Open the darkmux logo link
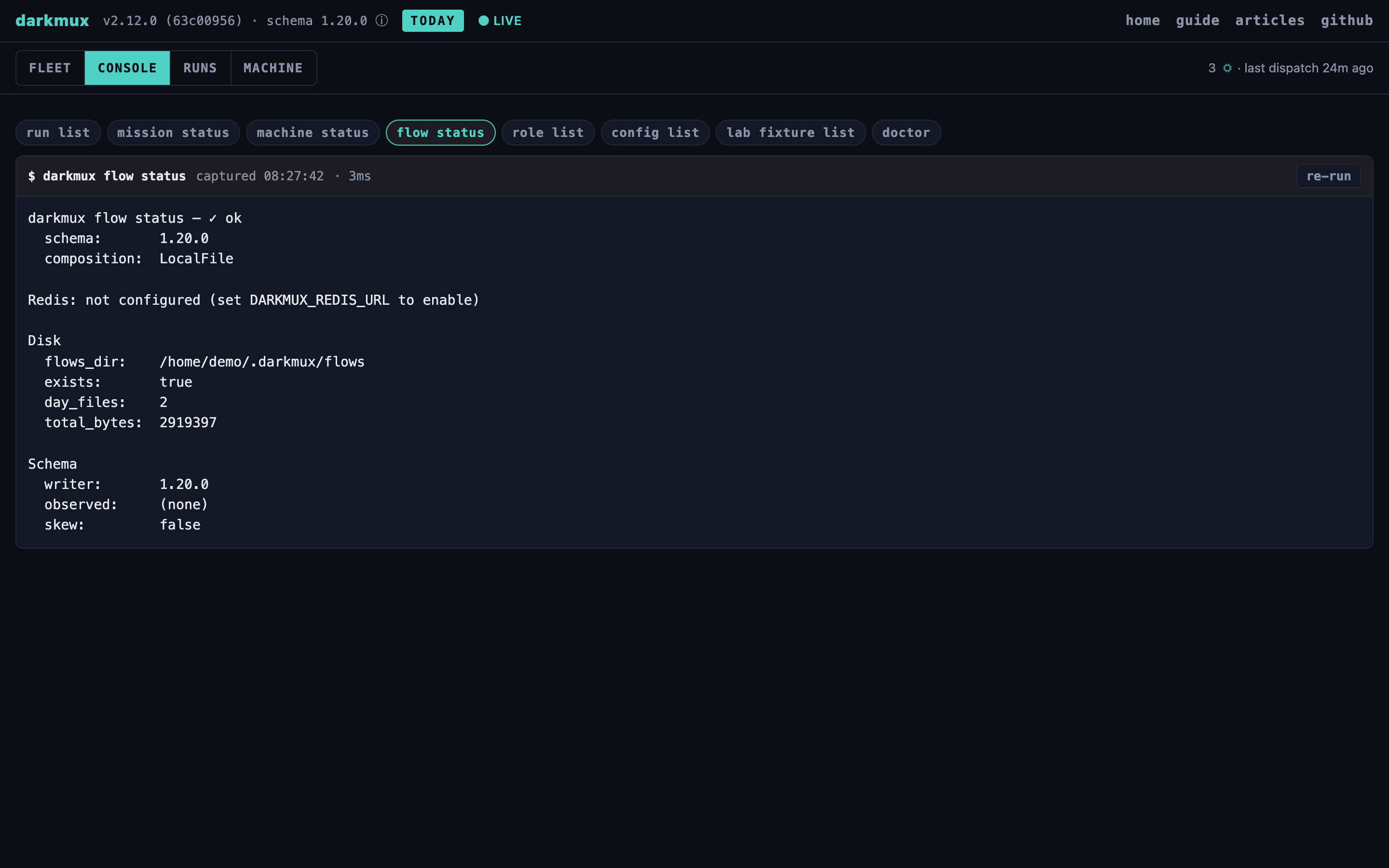Screen dimensions: 1389x868 52,21
